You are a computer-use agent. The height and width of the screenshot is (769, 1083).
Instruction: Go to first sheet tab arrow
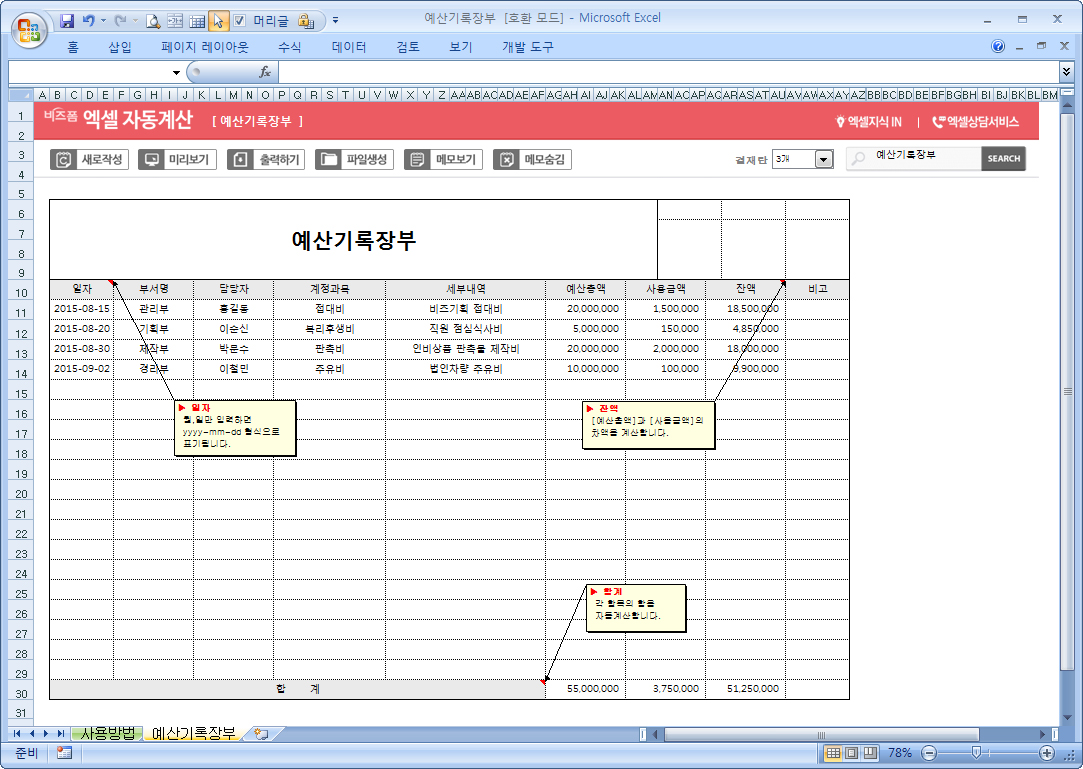(17, 734)
